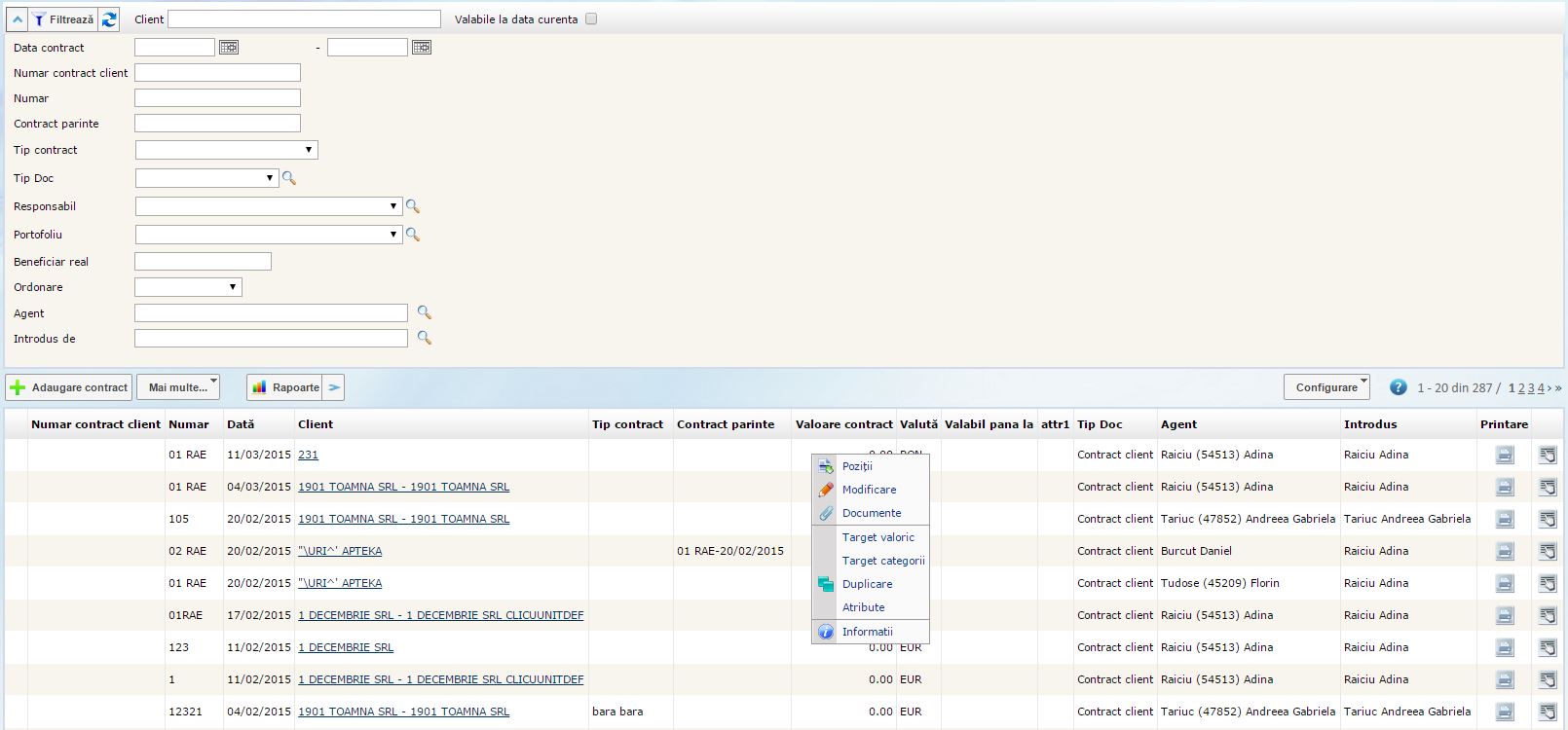Click the magnifier search icon next to Tip Doc
This screenshot has width=1568, height=730.
click(288, 178)
